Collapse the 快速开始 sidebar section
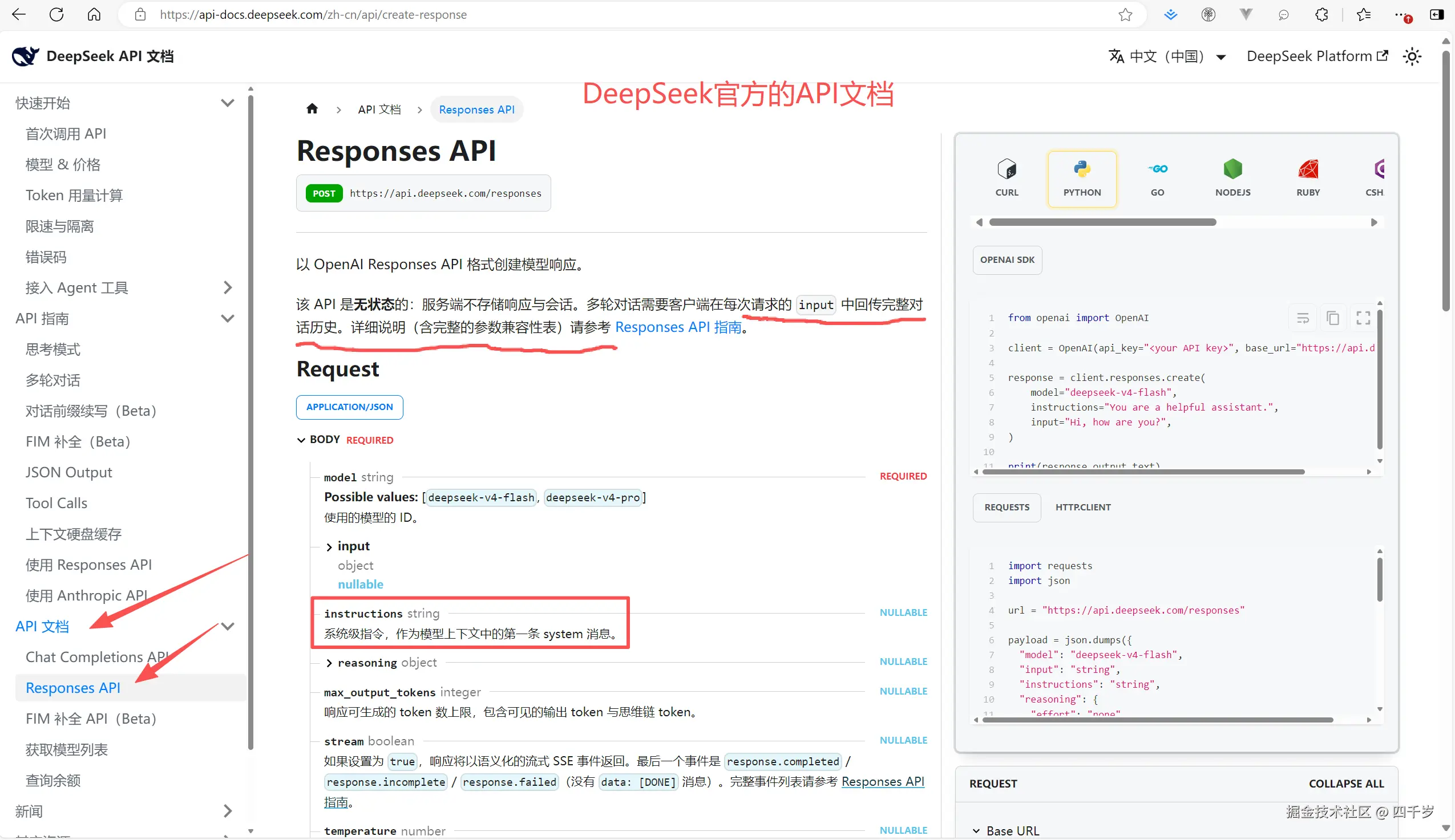The height and width of the screenshot is (840, 1455). (228, 103)
